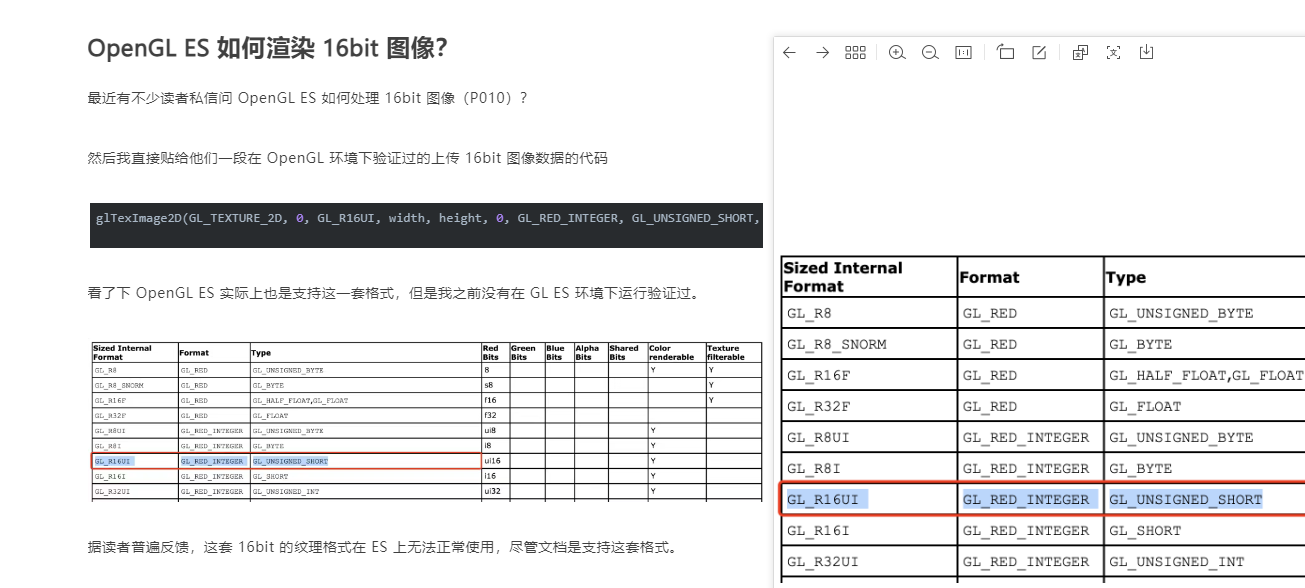Open the small format table thumbnail in article
The image size is (1305, 588).
425,421
